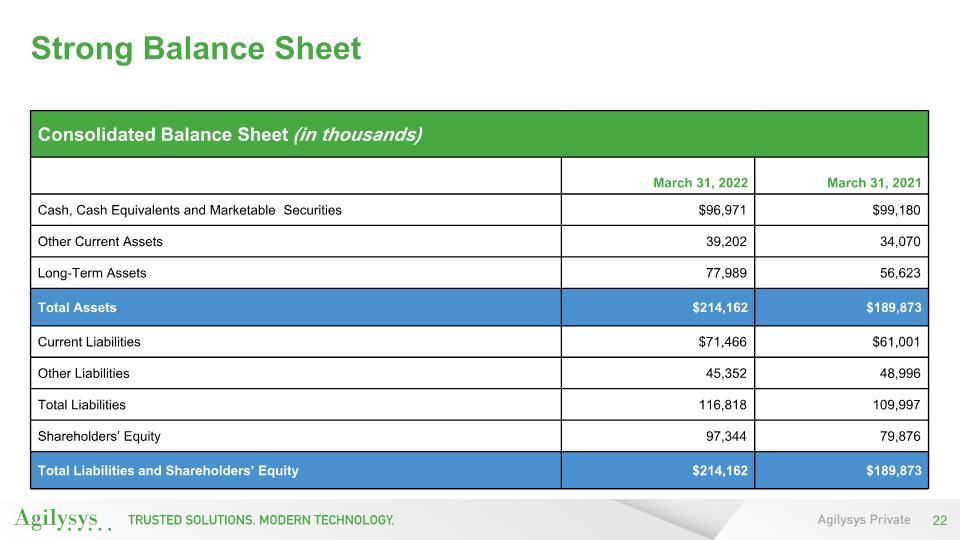Viewport: 960px width, 540px height.
Task: Click the 'Other Liabilities' row label
Action: pyautogui.click(x=83, y=373)
